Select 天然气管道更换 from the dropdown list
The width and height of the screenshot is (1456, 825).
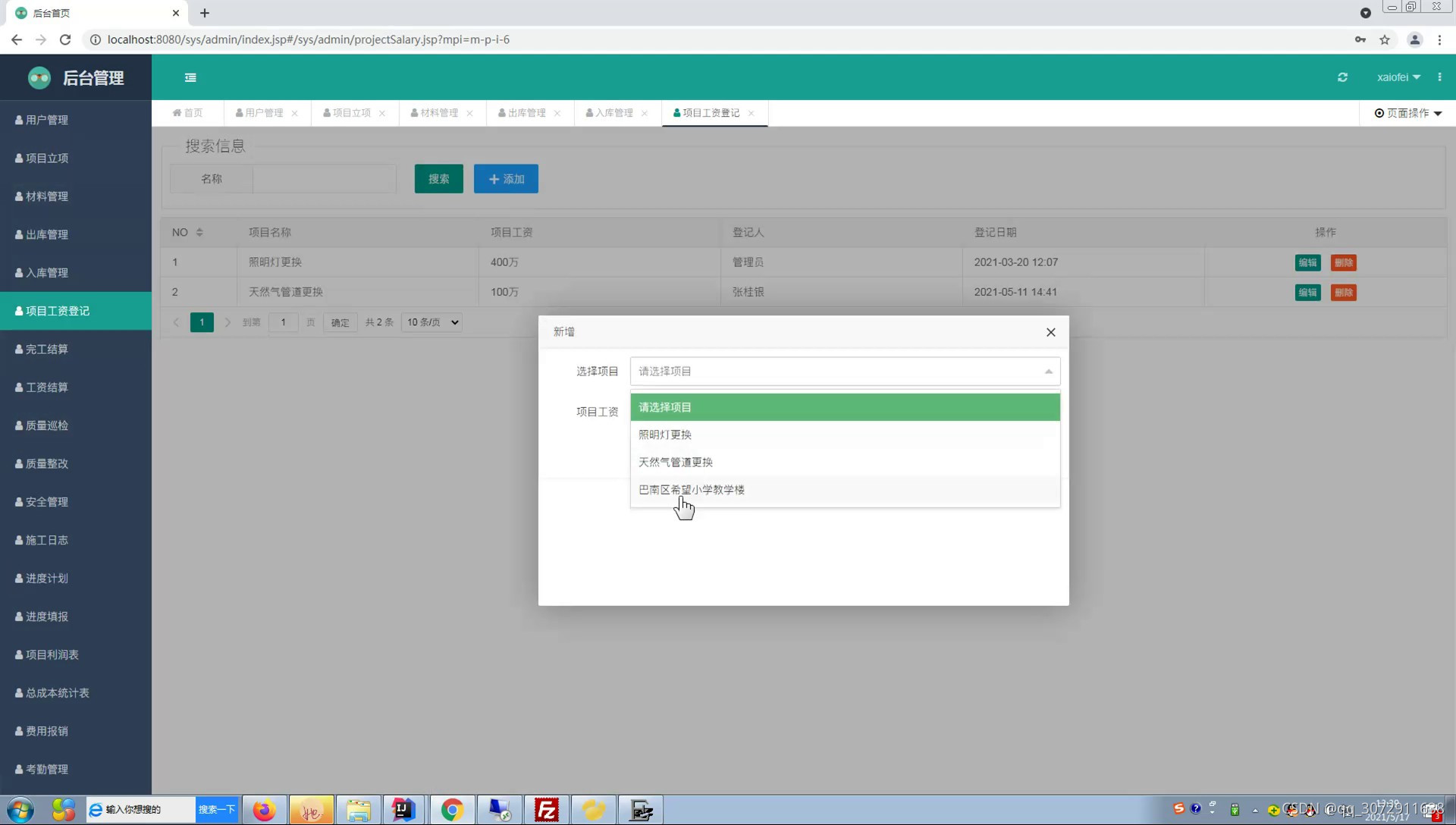pos(845,462)
